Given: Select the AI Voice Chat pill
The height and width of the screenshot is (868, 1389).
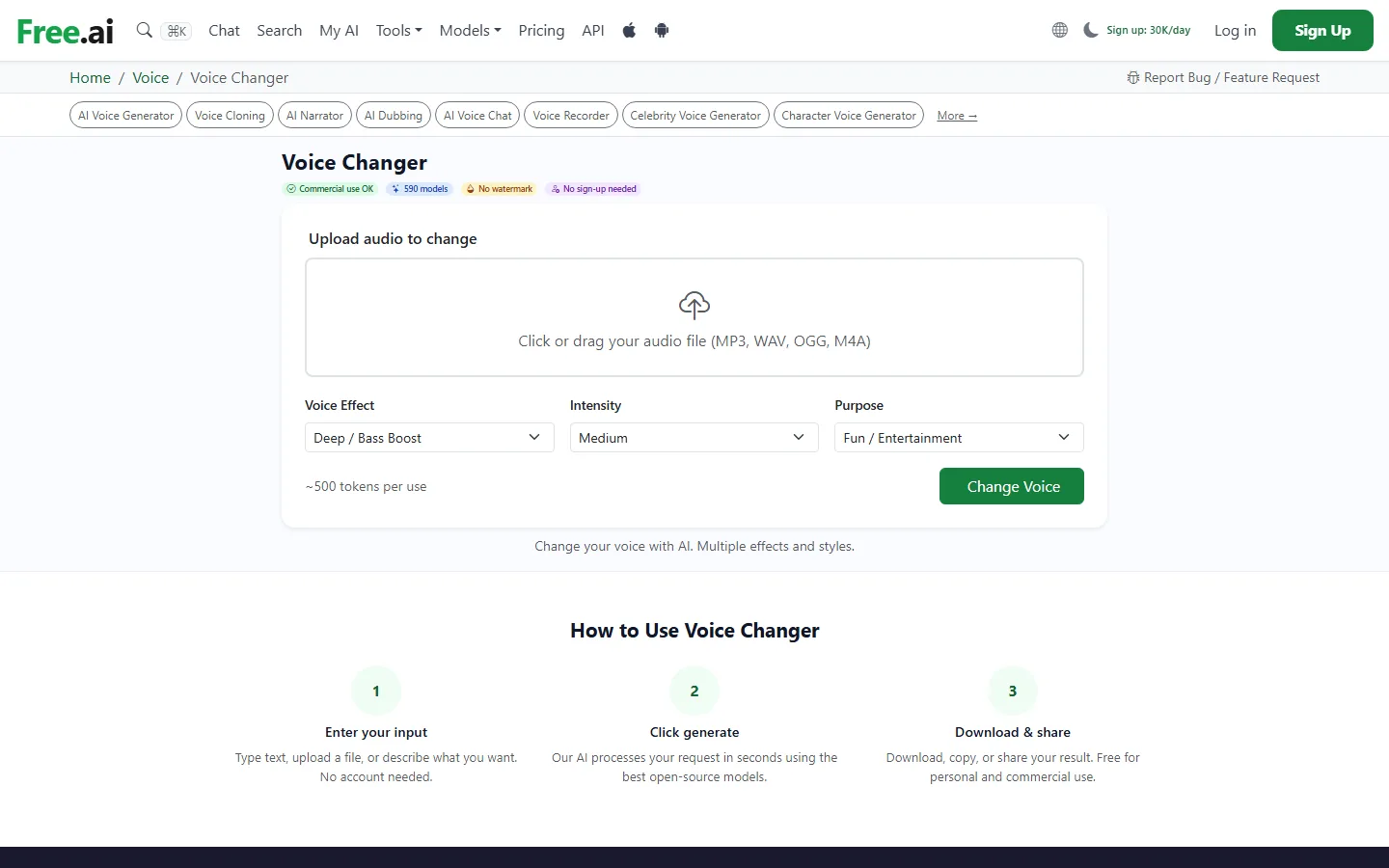Looking at the screenshot, I should [477, 116].
